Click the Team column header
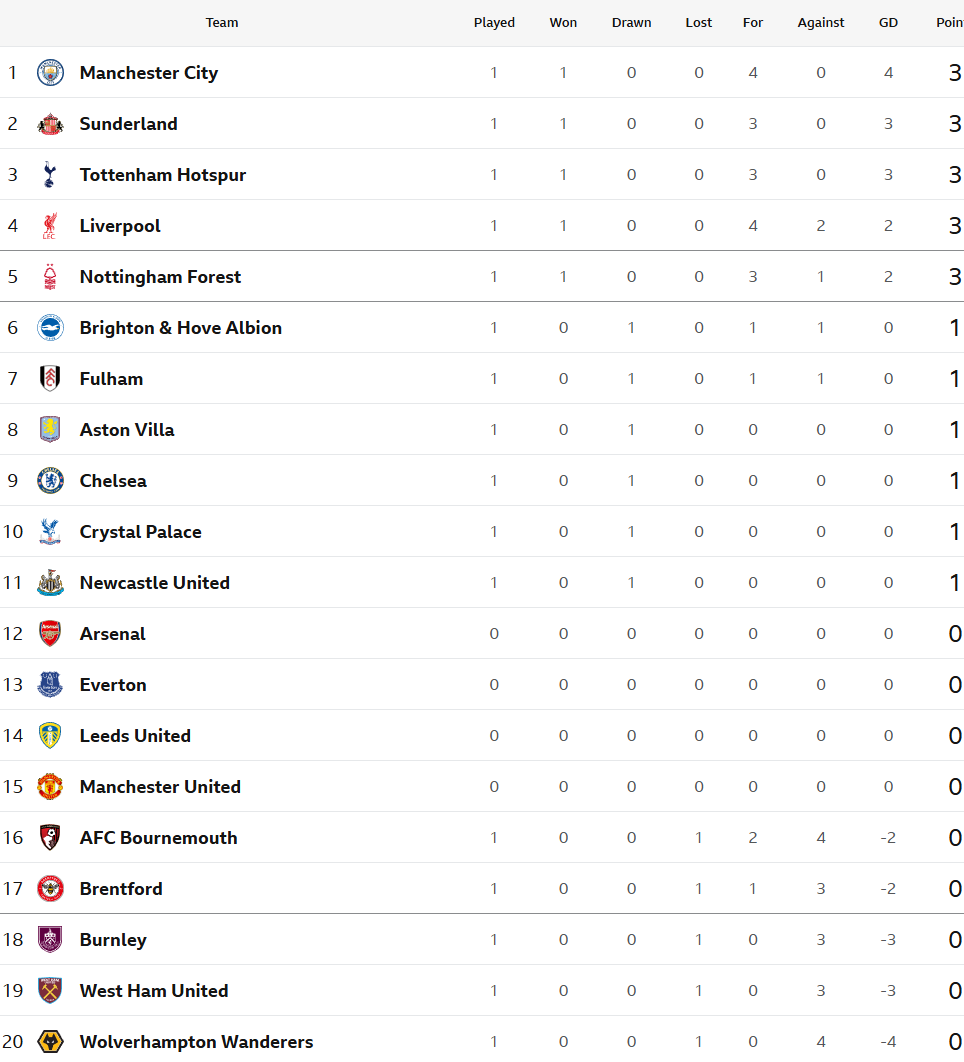Viewport: 964px width, 1062px height. point(222,22)
